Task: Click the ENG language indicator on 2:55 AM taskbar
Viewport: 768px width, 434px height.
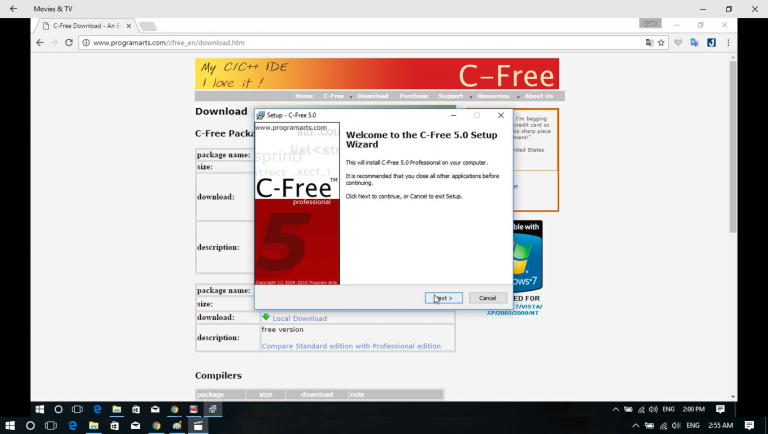Action: [x=693, y=426]
